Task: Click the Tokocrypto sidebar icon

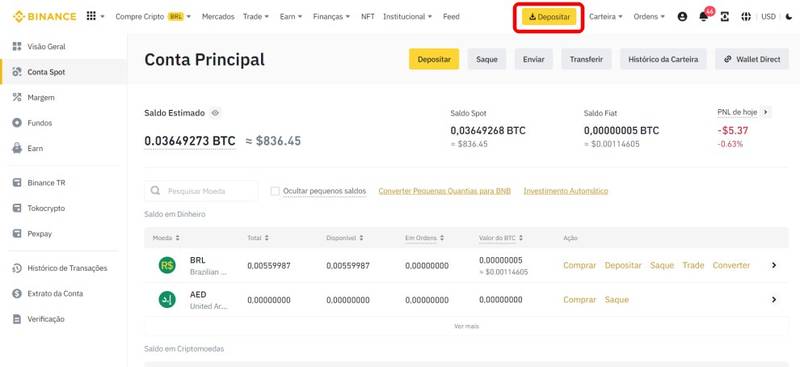Action: point(17,208)
